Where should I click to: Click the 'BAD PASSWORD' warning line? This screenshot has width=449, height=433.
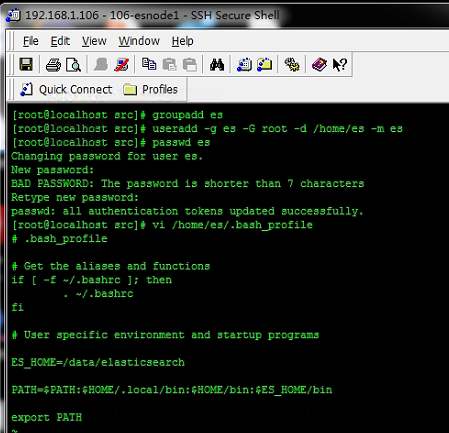point(187,183)
